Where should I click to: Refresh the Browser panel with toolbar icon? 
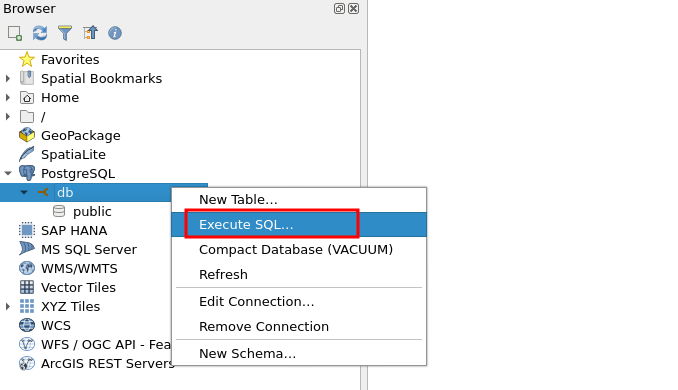pyautogui.click(x=40, y=33)
